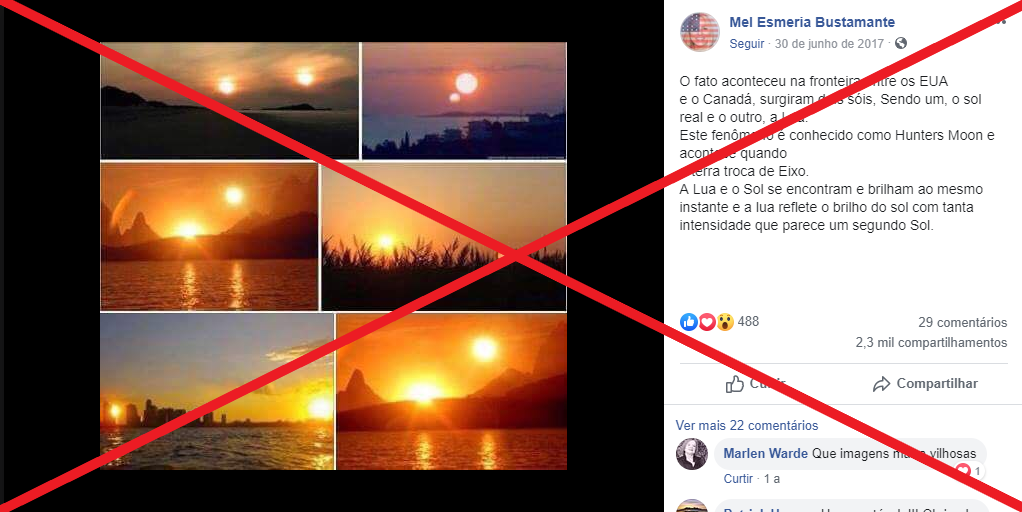Screen dimensions: 1022x512
Task: Open the post date 30 de junho de 2017
Action: (x=829, y=44)
